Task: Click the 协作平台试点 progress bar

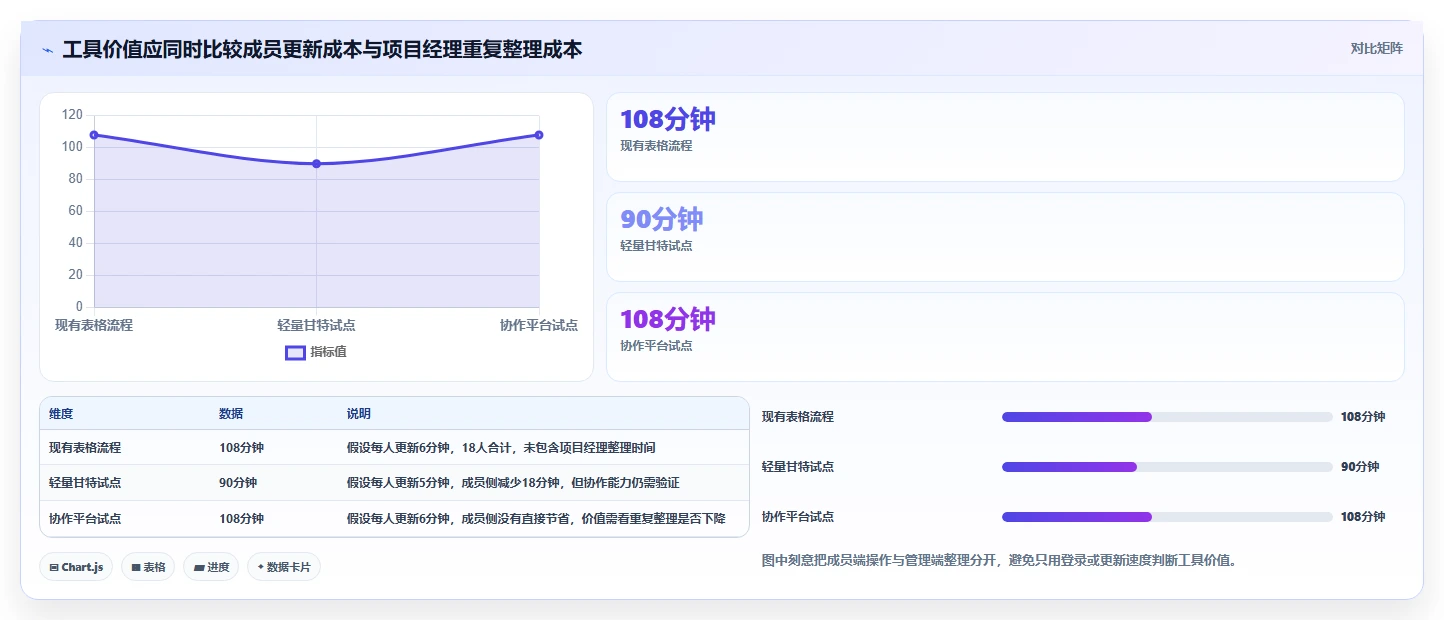Action: [1167, 517]
